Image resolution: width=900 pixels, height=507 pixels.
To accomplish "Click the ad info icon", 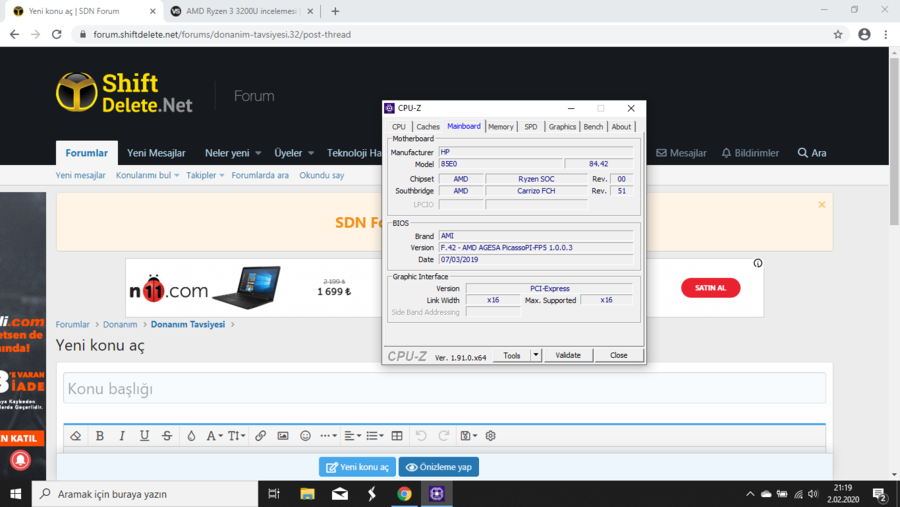I will tap(758, 263).
